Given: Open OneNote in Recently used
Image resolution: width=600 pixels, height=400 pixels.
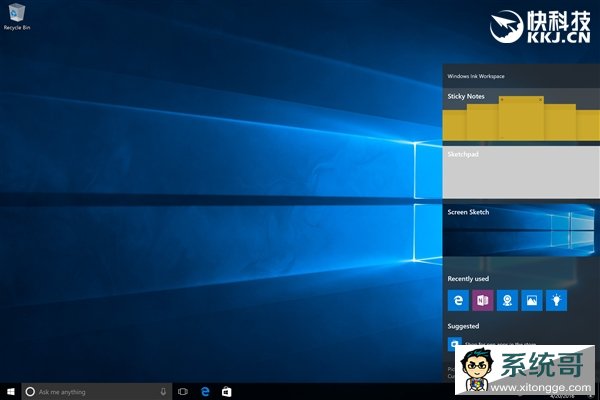Looking at the screenshot, I should coord(483,300).
